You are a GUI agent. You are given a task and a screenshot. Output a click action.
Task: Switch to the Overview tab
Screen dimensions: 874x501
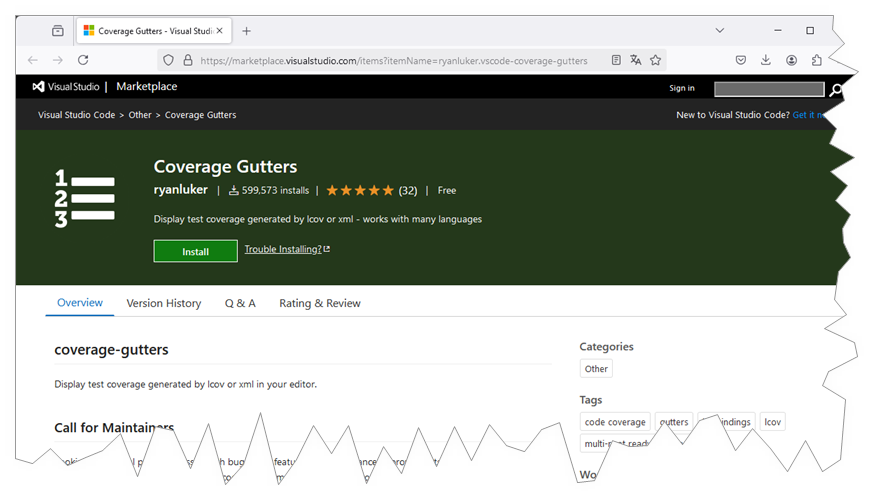point(80,303)
